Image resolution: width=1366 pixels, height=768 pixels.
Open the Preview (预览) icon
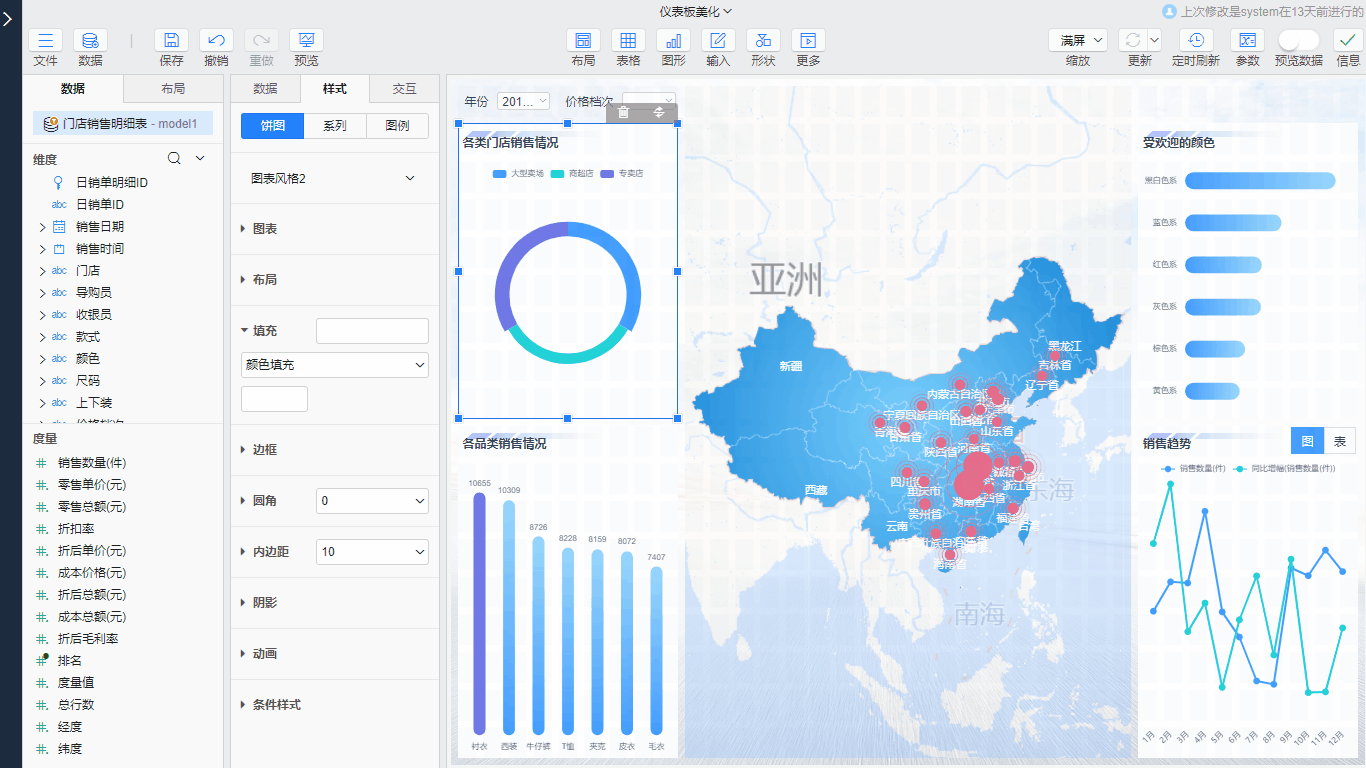(x=306, y=41)
